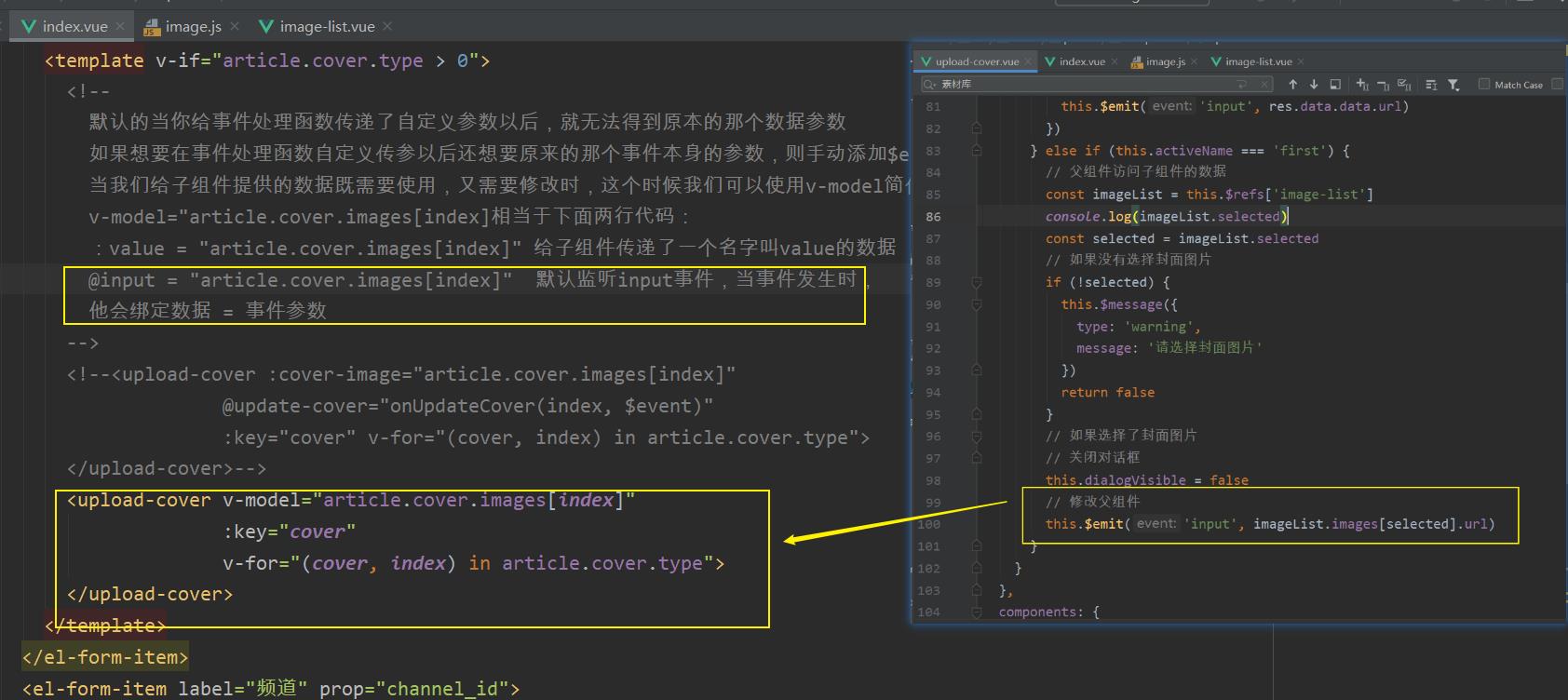Screen dimensions: 1568x700
Task: Expand the components block at line 104
Action: 977,612
